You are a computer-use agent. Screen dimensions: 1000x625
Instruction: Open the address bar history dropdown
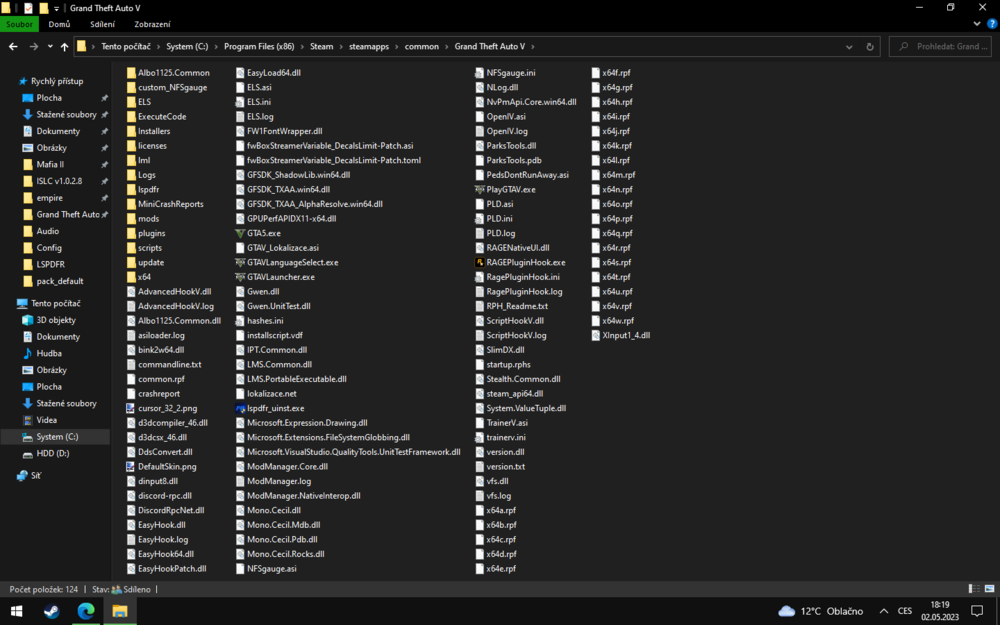click(849, 47)
